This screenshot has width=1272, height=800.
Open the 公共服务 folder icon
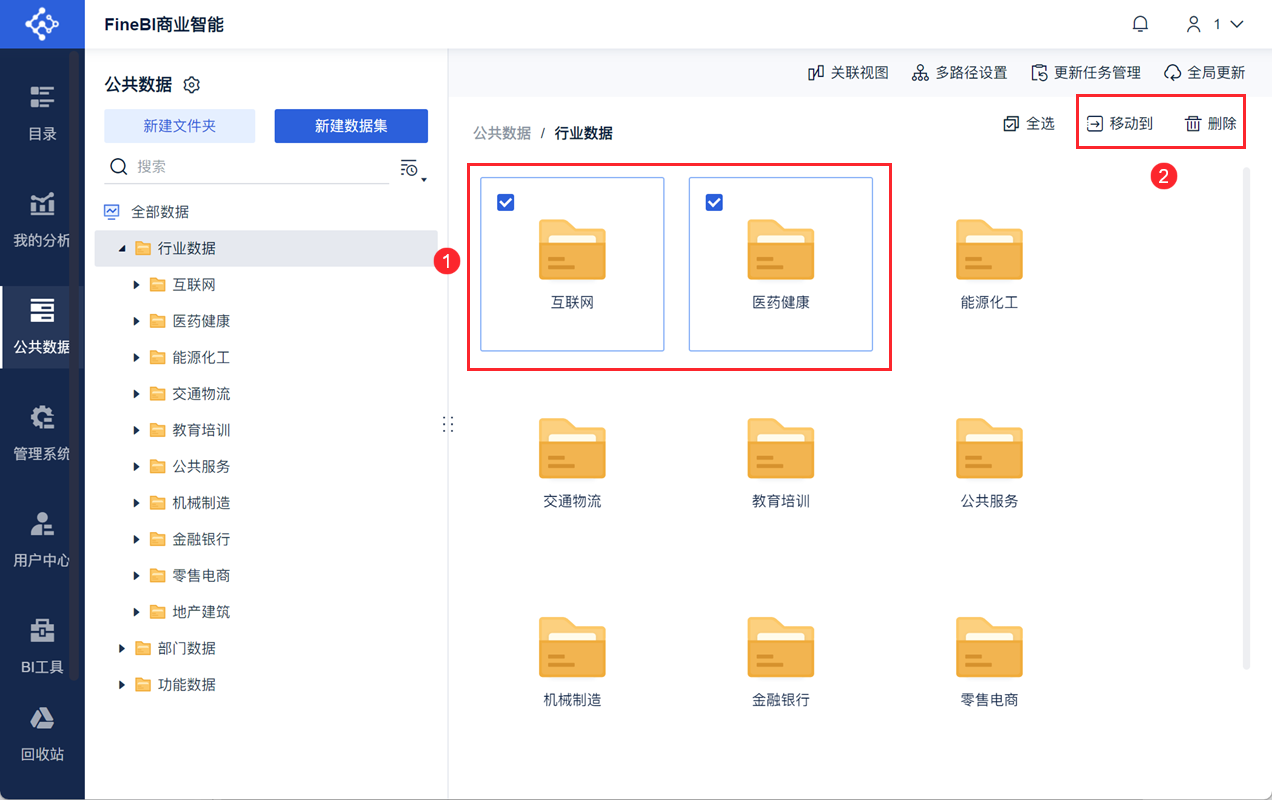tap(989, 448)
